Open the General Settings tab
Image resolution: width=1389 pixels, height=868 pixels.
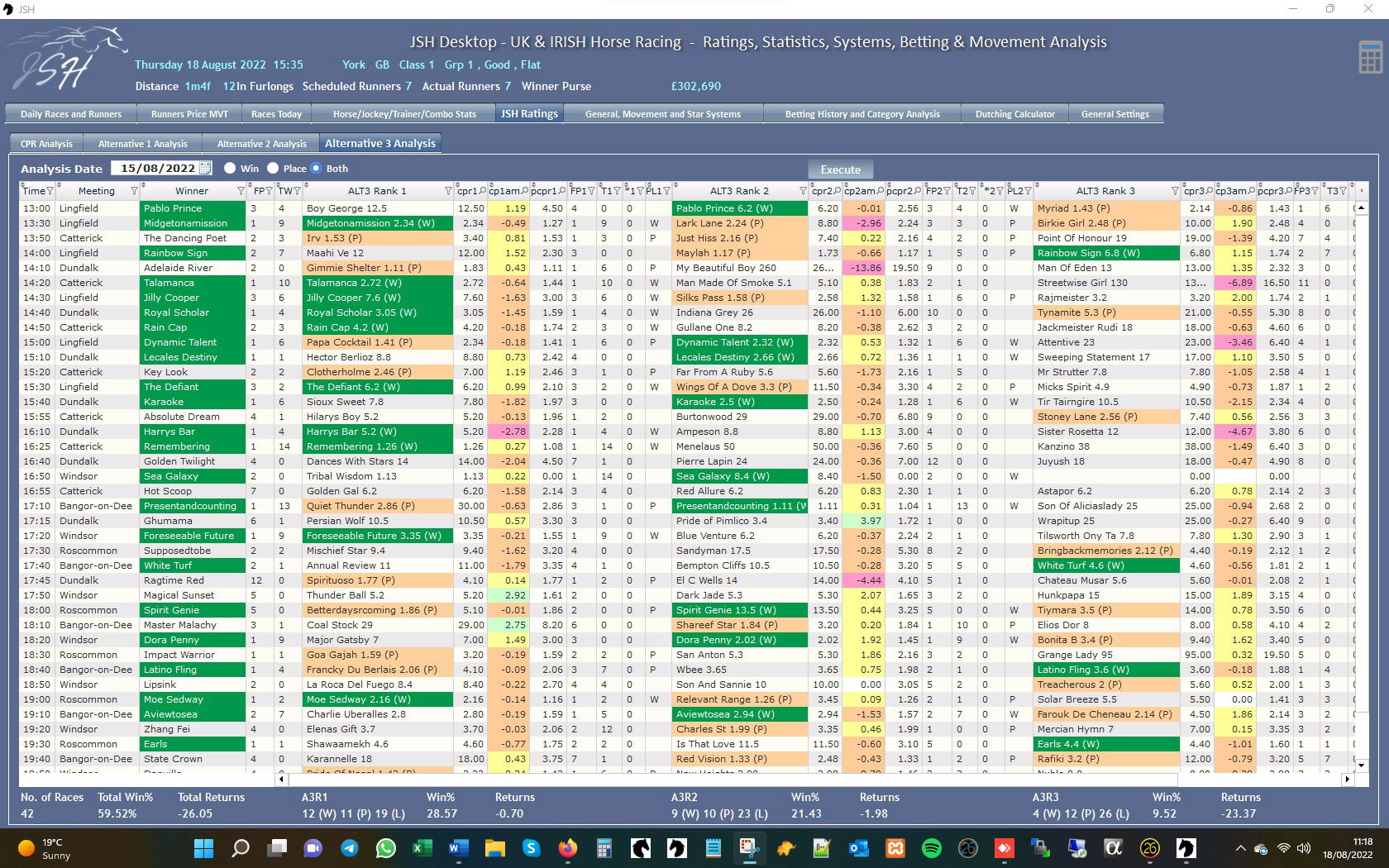tap(1115, 114)
